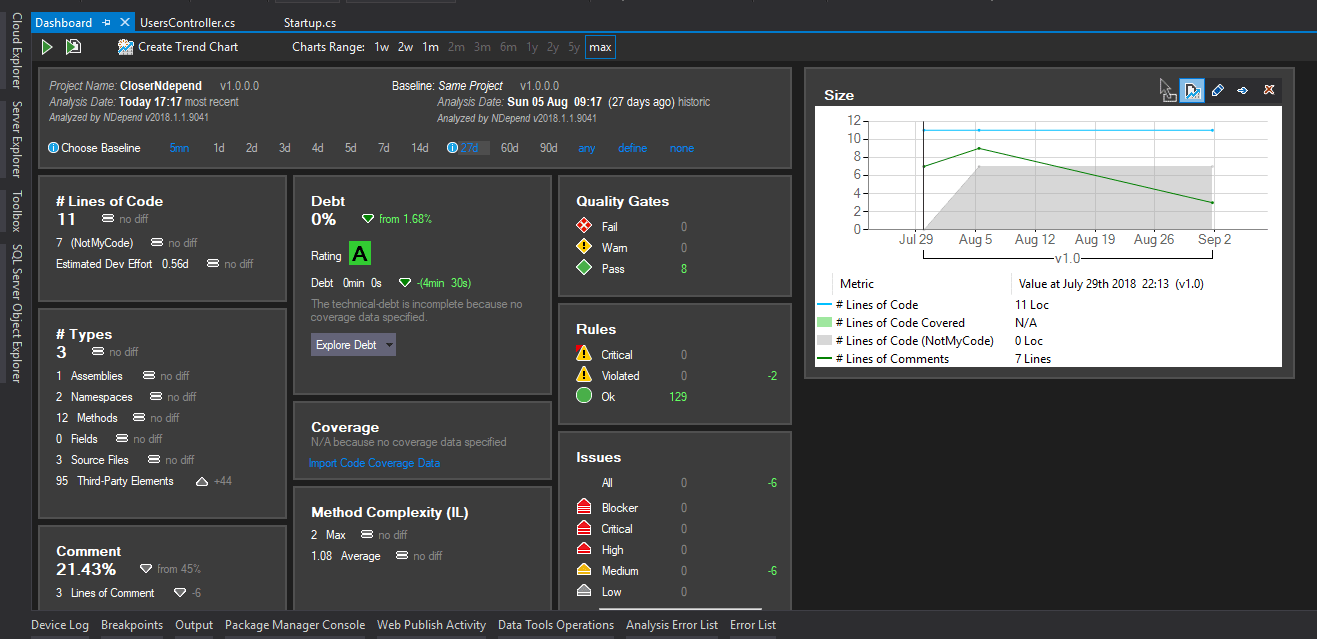Click the blue arrow icon on Size chart
Image resolution: width=1317 pixels, height=639 pixels.
pos(1242,90)
